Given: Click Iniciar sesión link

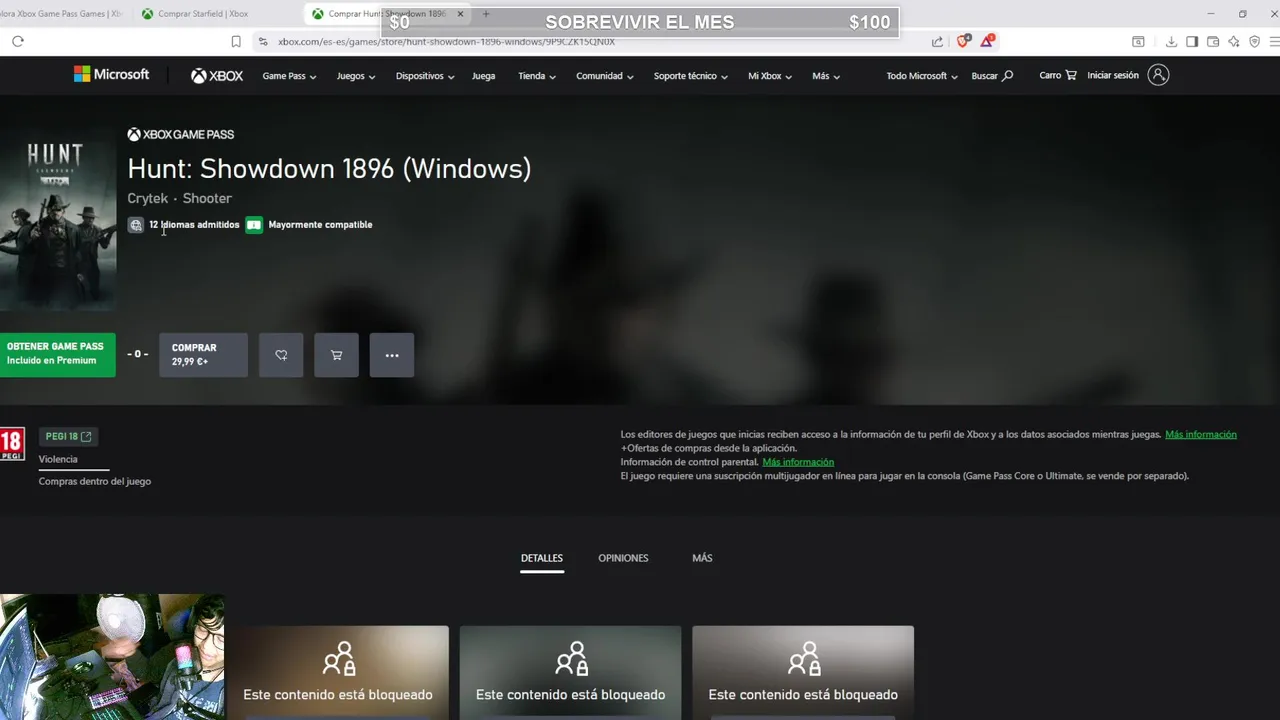Looking at the screenshot, I should tap(1113, 75).
